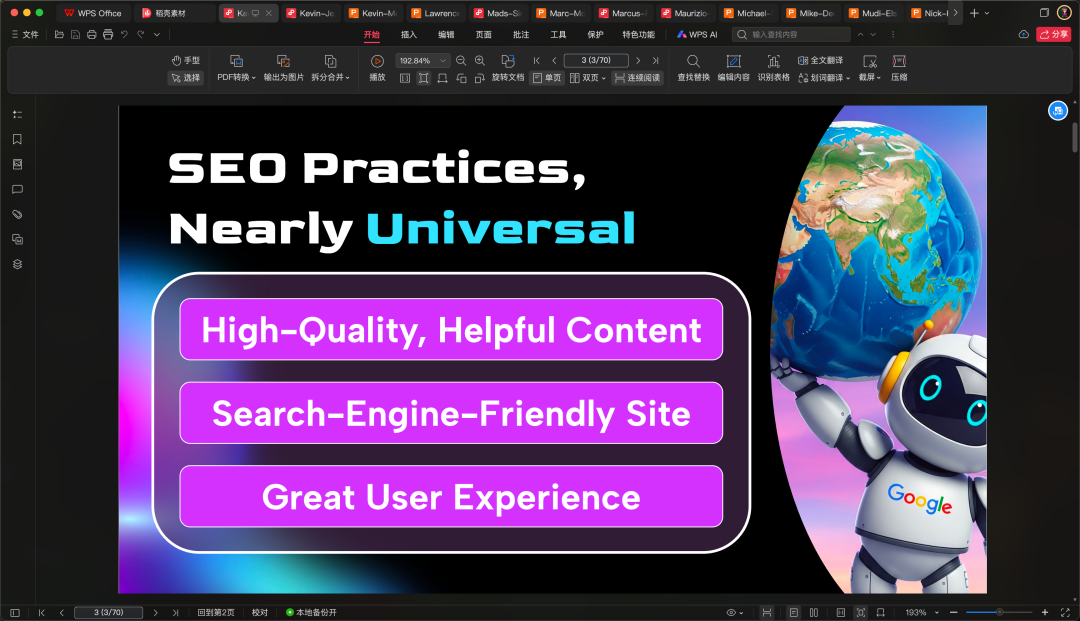1080x621 pixels.
Task: Toggle 连续阅读 continuous reading
Action: (637, 78)
